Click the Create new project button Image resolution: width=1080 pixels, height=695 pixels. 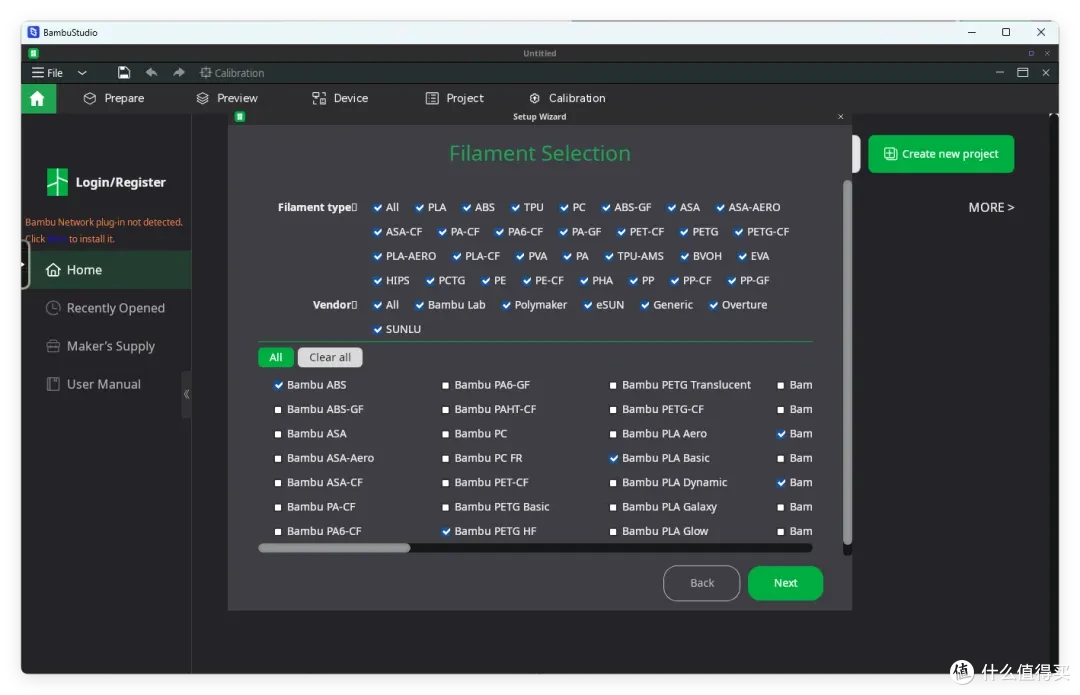[x=941, y=154]
